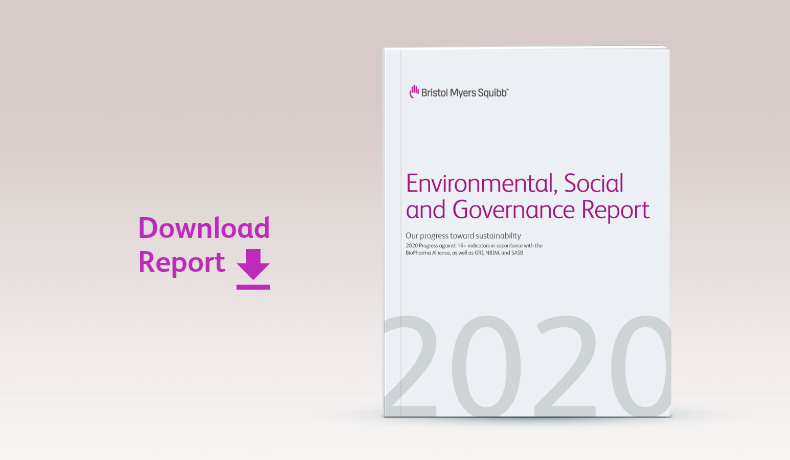This screenshot has width=790, height=460.
Task: Click the download arrow icon
Action: pos(253,269)
